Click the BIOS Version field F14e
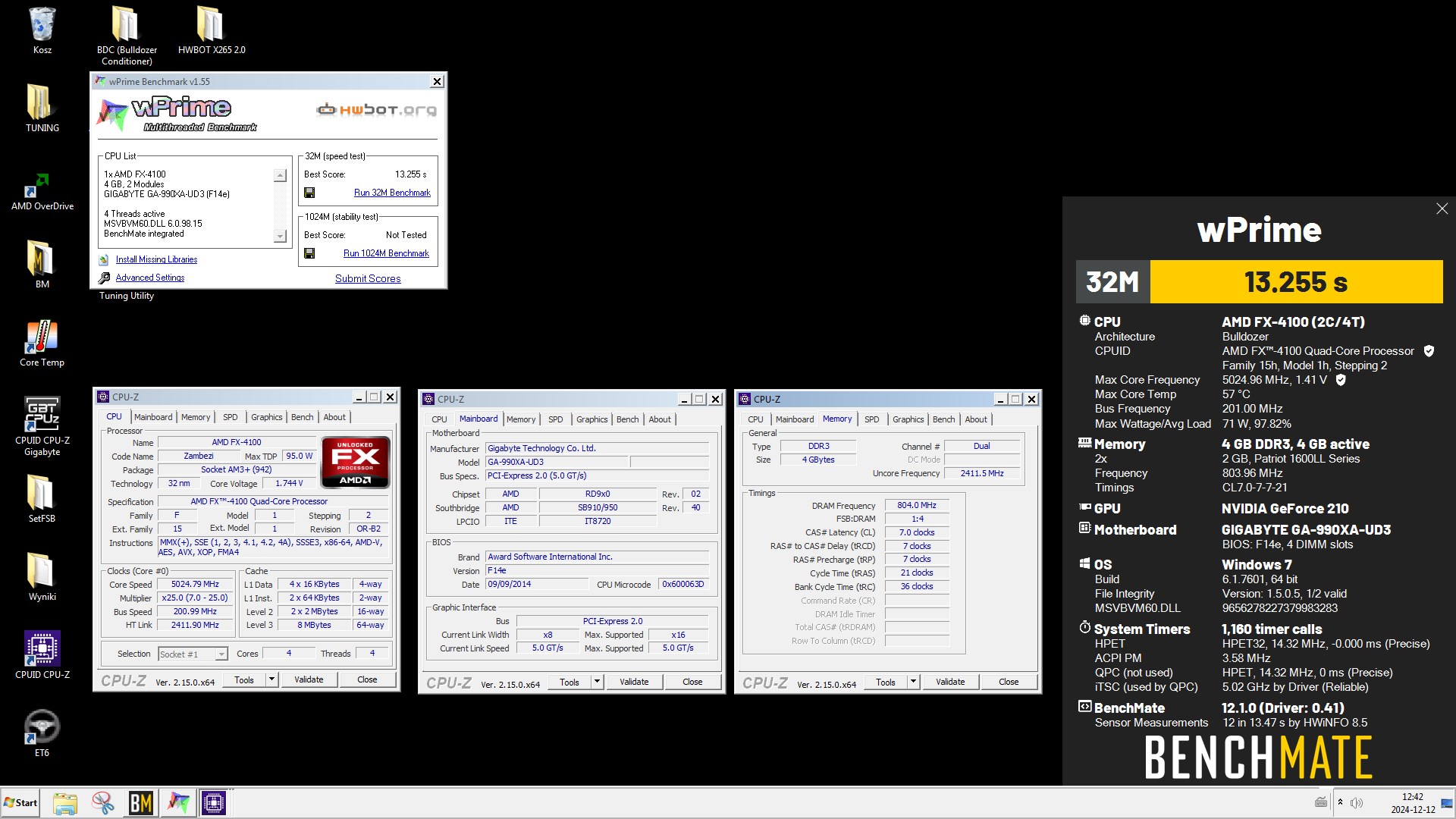 (598, 570)
